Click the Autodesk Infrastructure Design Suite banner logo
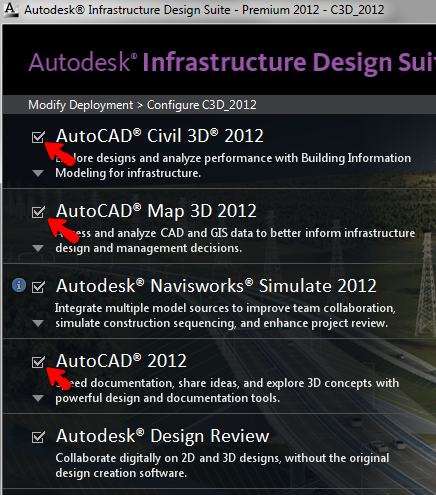This screenshot has width=436, height=495. (232, 62)
